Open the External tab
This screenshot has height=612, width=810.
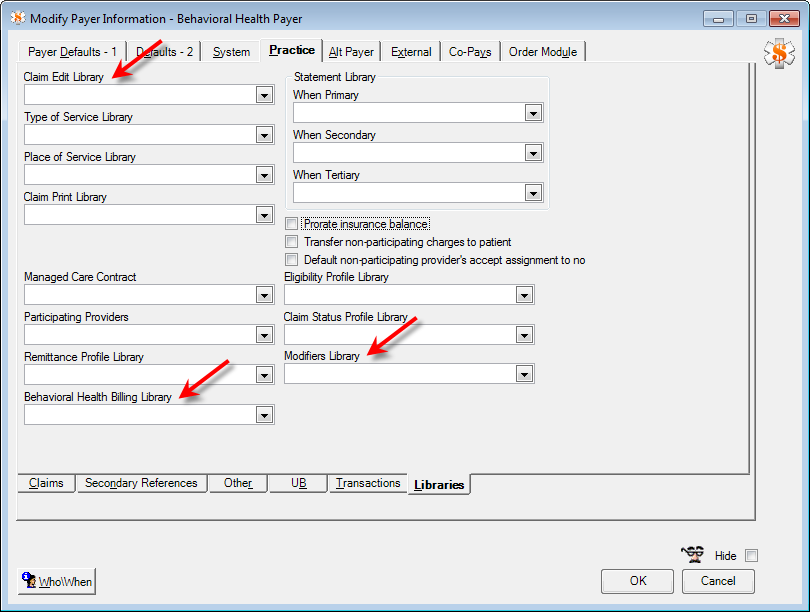(411, 52)
